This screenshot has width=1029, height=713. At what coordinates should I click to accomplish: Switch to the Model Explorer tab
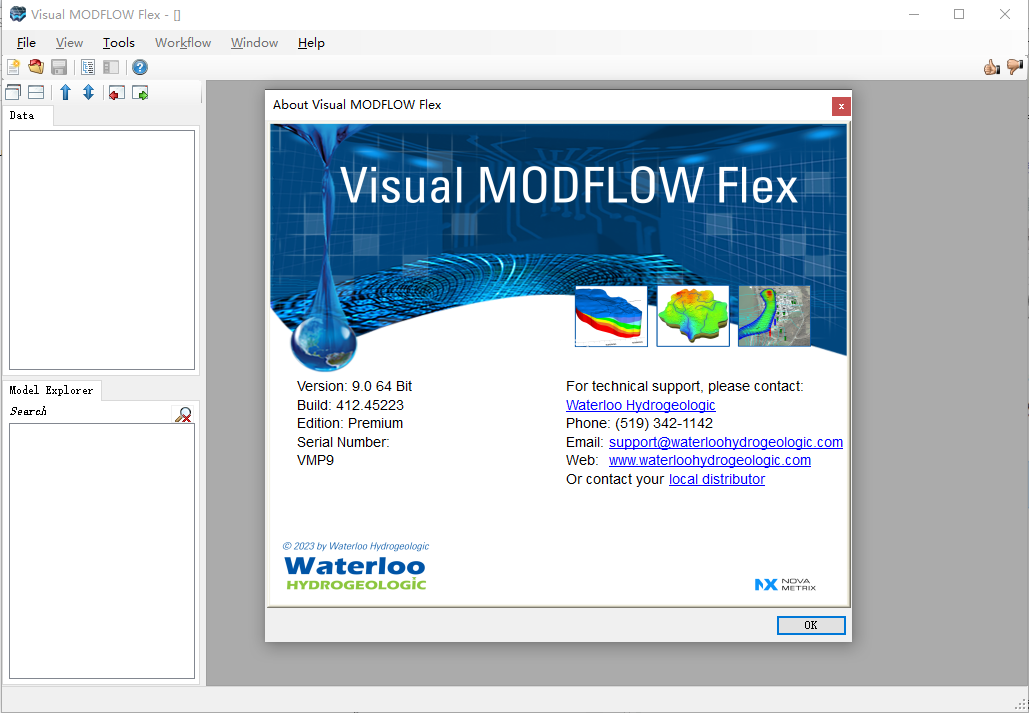[x=52, y=390]
